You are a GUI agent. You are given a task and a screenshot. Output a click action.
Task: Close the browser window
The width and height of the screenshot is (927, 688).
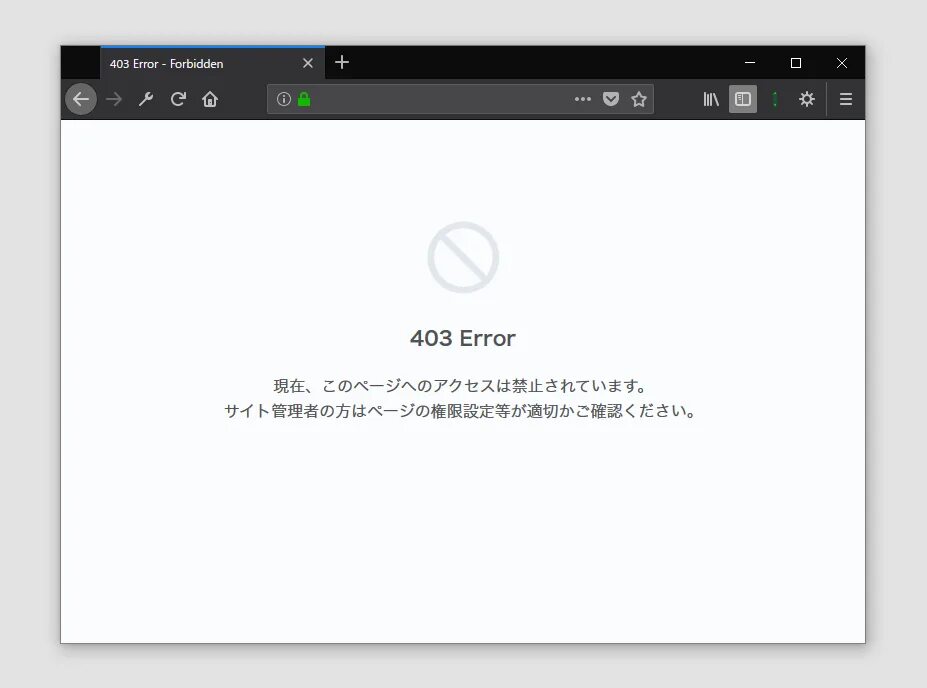(842, 63)
